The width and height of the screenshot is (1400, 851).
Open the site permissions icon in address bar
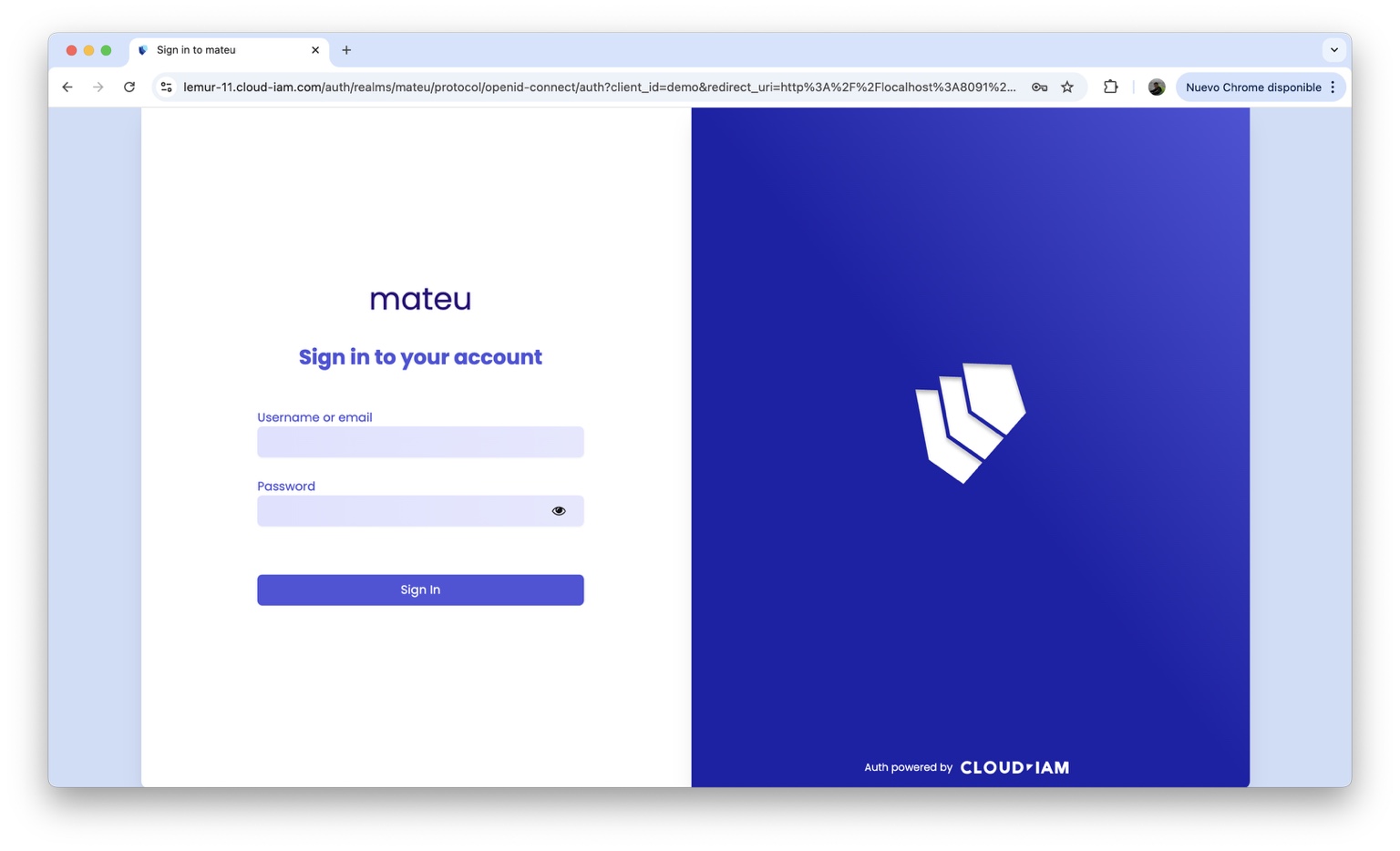point(166,87)
